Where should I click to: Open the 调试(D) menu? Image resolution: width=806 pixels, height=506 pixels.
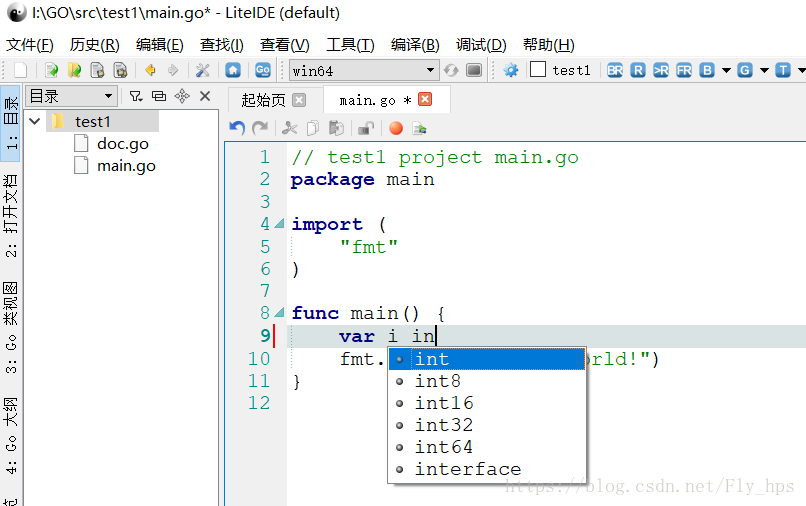[481, 45]
